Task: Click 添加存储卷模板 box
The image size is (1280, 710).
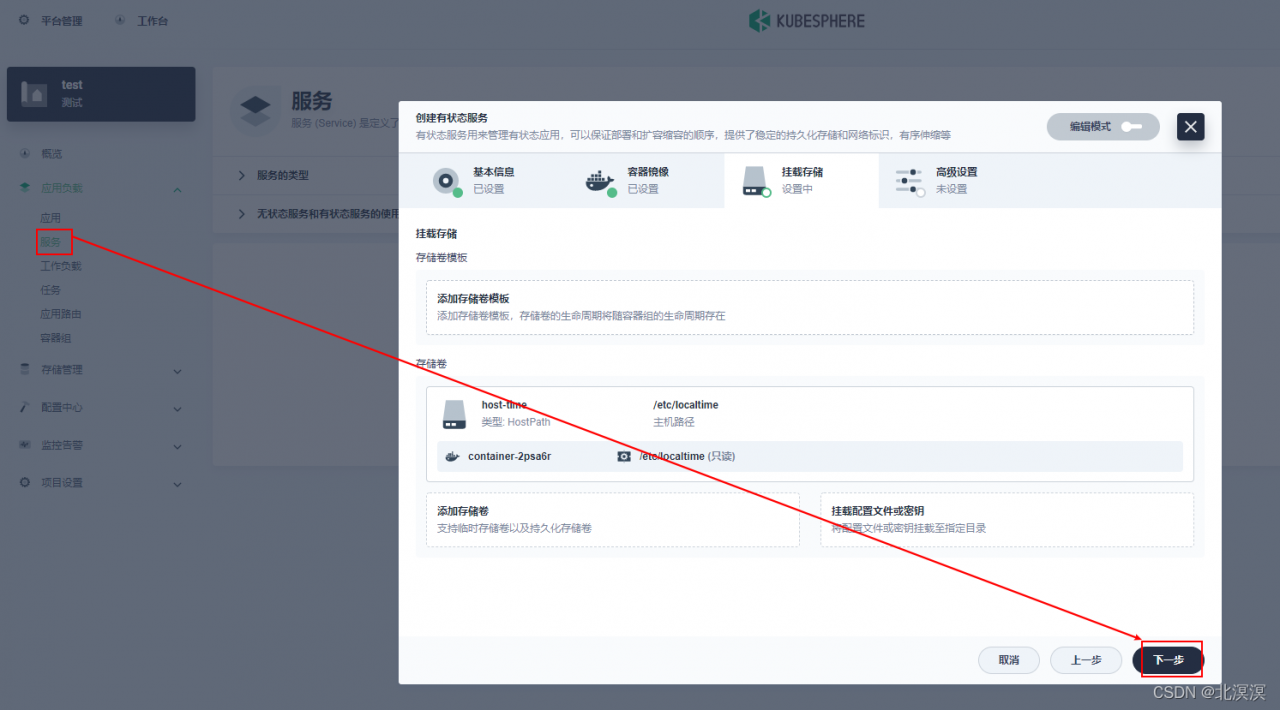Action: [x=810, y=307]
